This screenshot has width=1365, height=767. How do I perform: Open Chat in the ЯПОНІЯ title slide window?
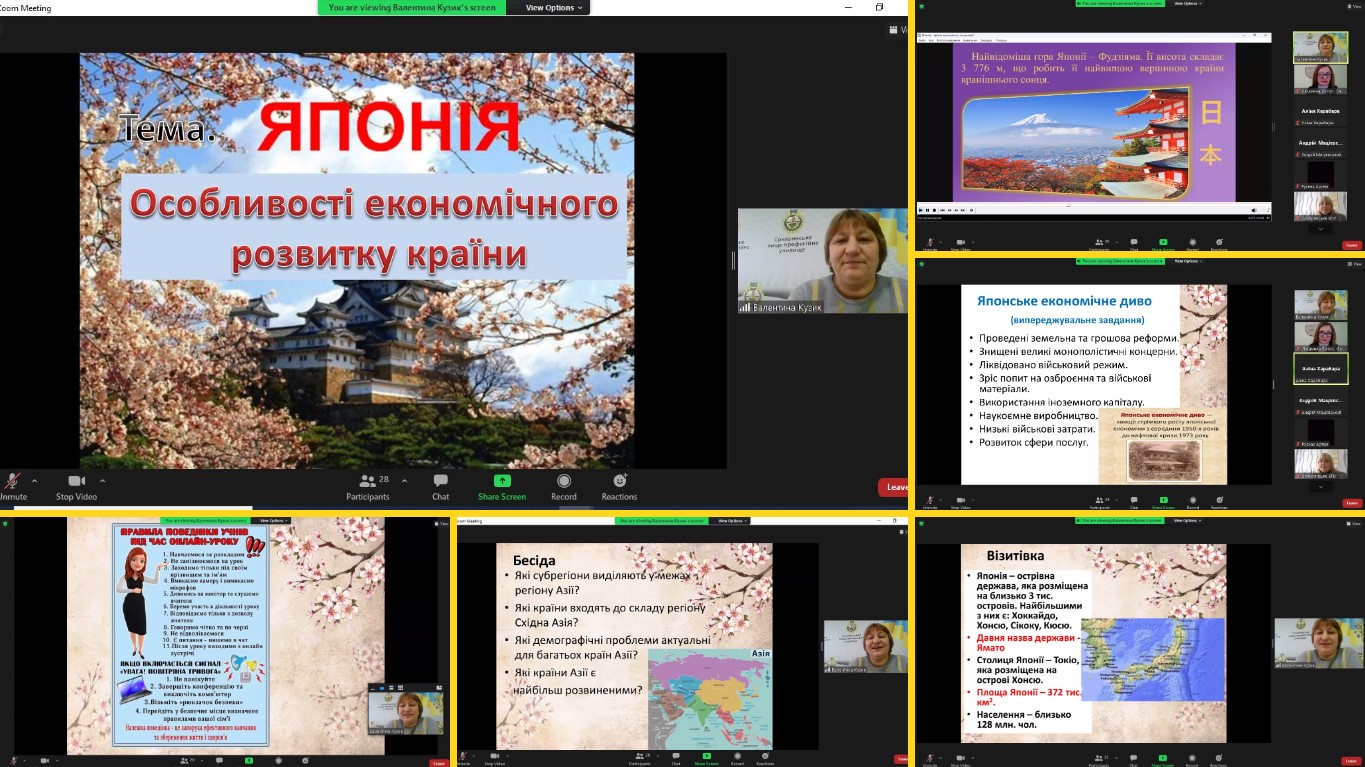[441, 485]
